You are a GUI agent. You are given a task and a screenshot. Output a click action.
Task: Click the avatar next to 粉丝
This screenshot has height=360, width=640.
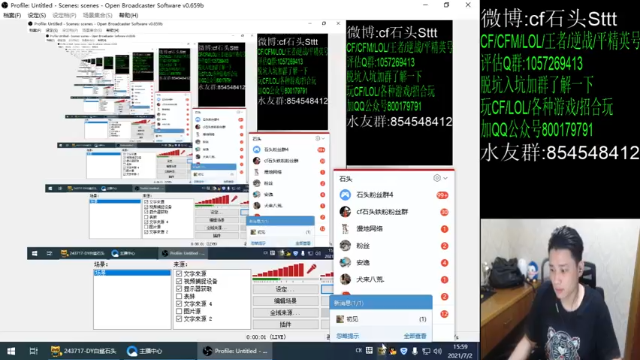(x=345, y=245)
